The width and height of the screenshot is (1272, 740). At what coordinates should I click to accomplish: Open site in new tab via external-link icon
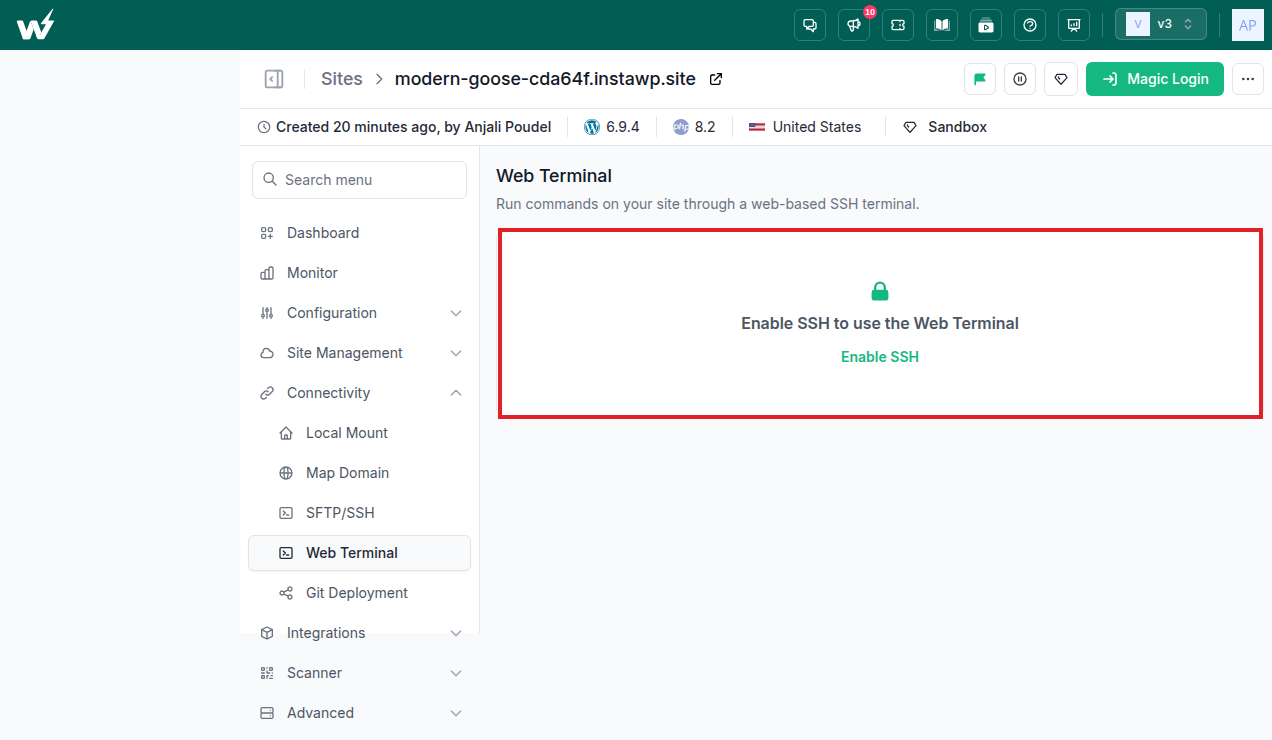point(716,79)
